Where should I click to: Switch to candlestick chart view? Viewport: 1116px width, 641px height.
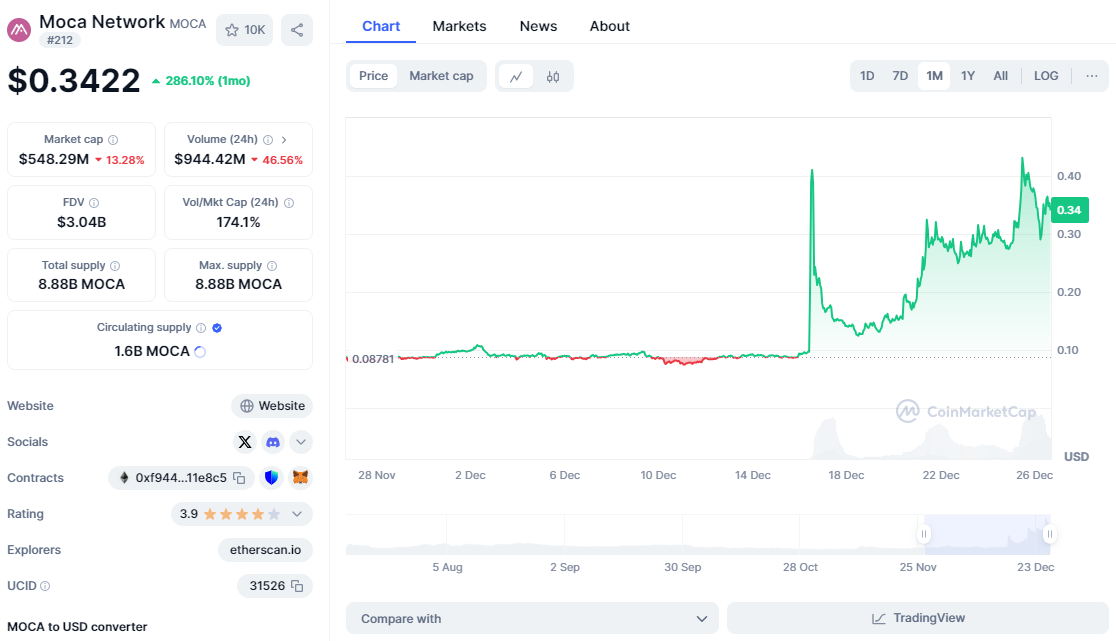[x=553, y=76]
